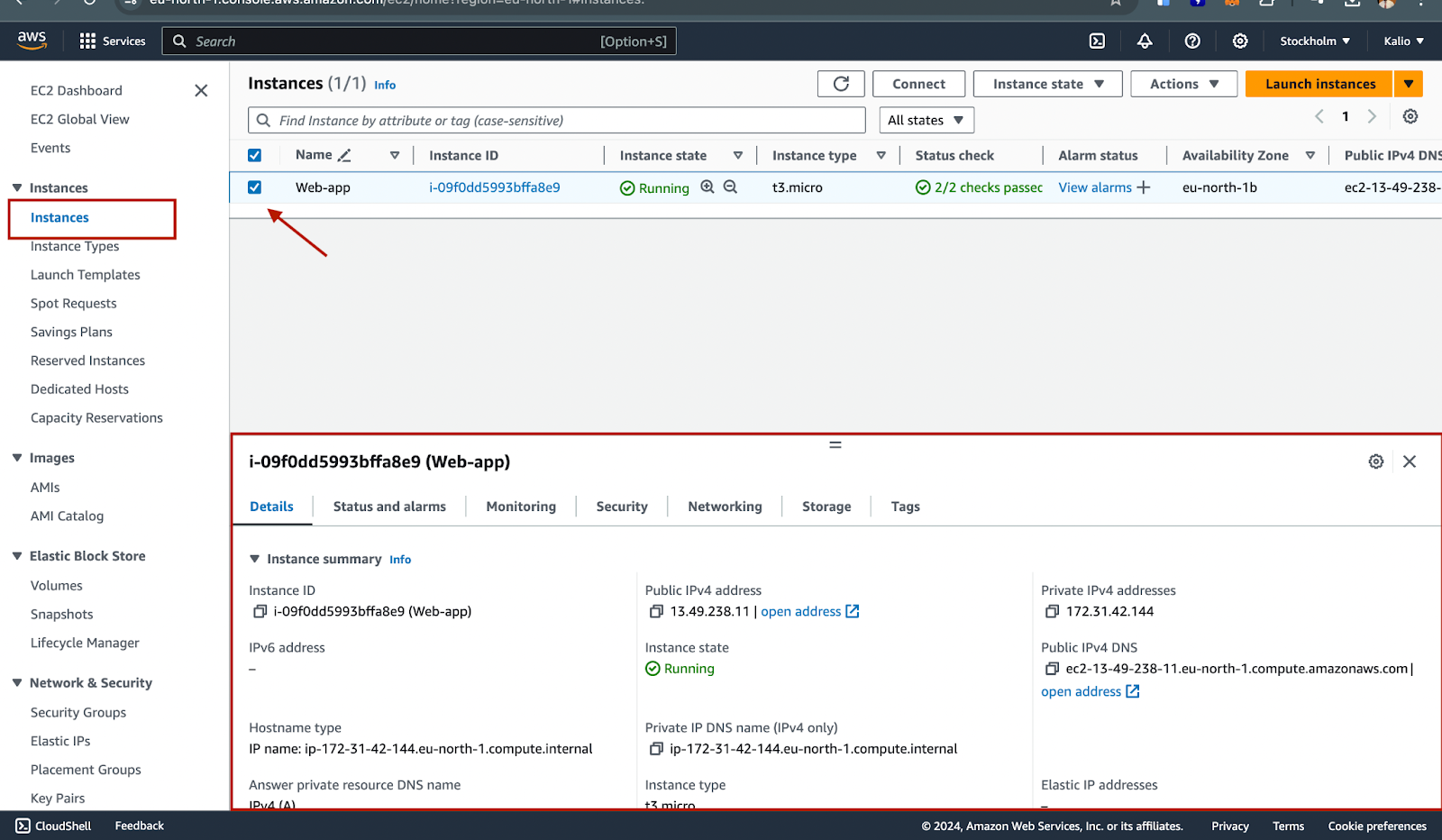This screenshot has height=840, width=1442.
Task: Go to next page of instances
Action: tap(1372, 116)
